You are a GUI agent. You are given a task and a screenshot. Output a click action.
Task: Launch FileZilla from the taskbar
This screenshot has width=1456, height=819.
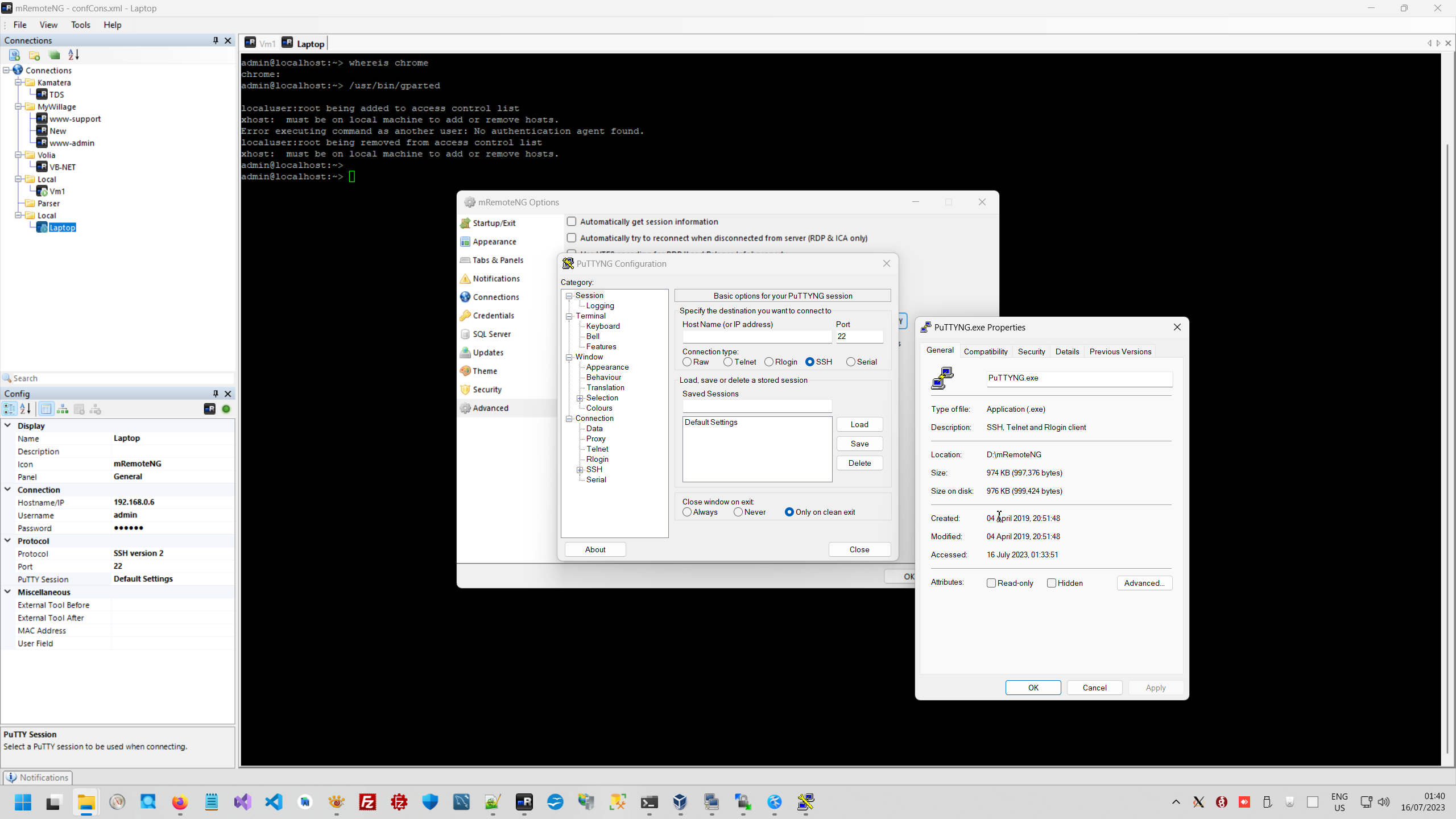point(367,803)
